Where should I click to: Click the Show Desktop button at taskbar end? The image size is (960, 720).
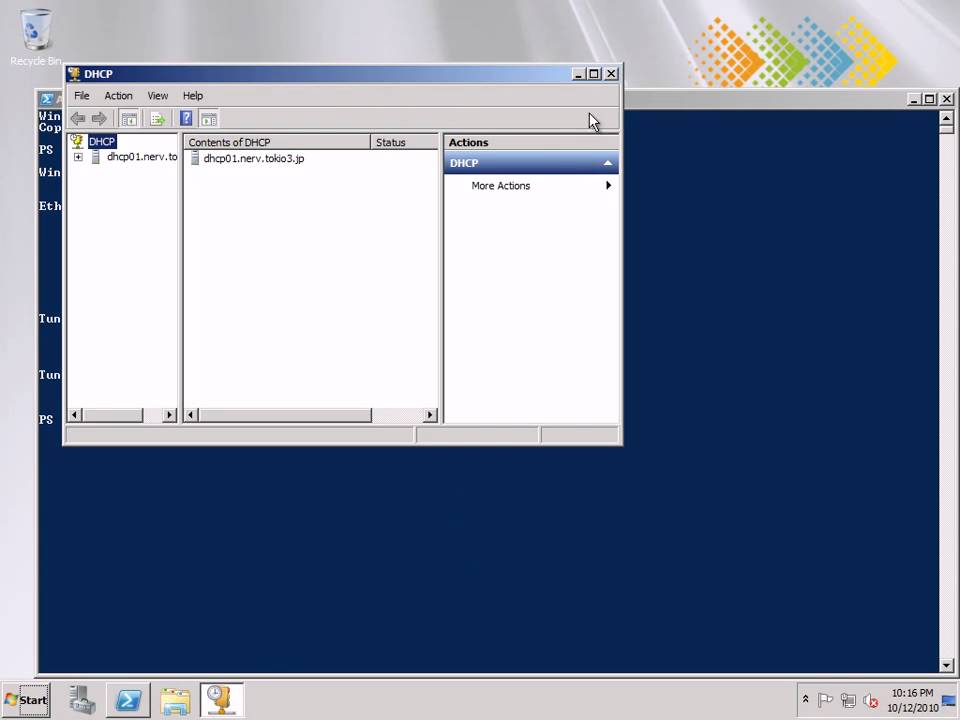pos(950,700)
